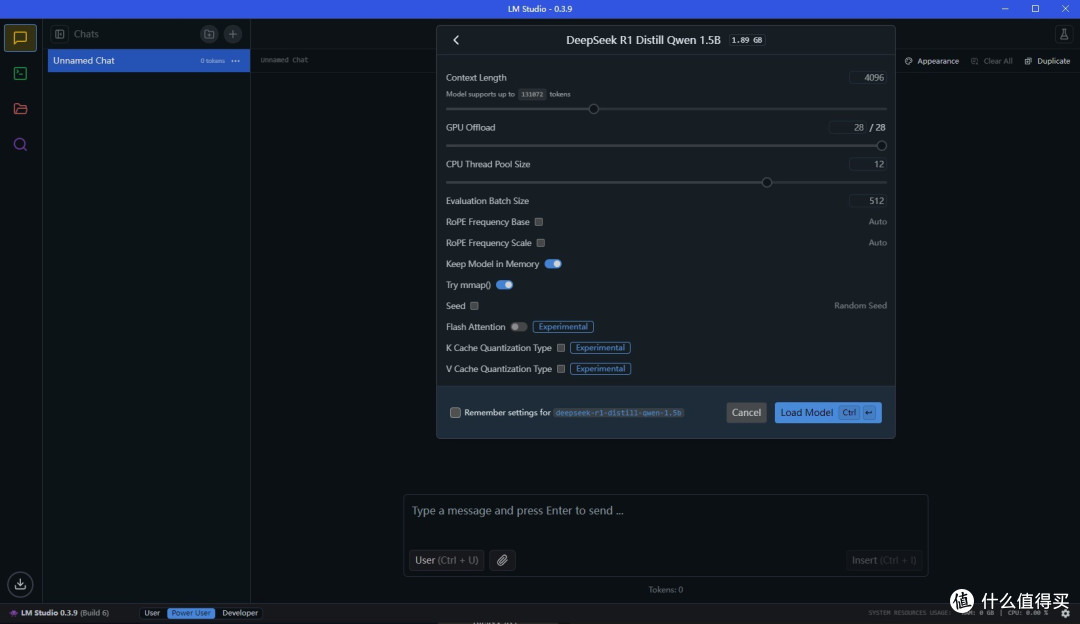Enable the Flash Attention toggle

(x=518, y=327)
